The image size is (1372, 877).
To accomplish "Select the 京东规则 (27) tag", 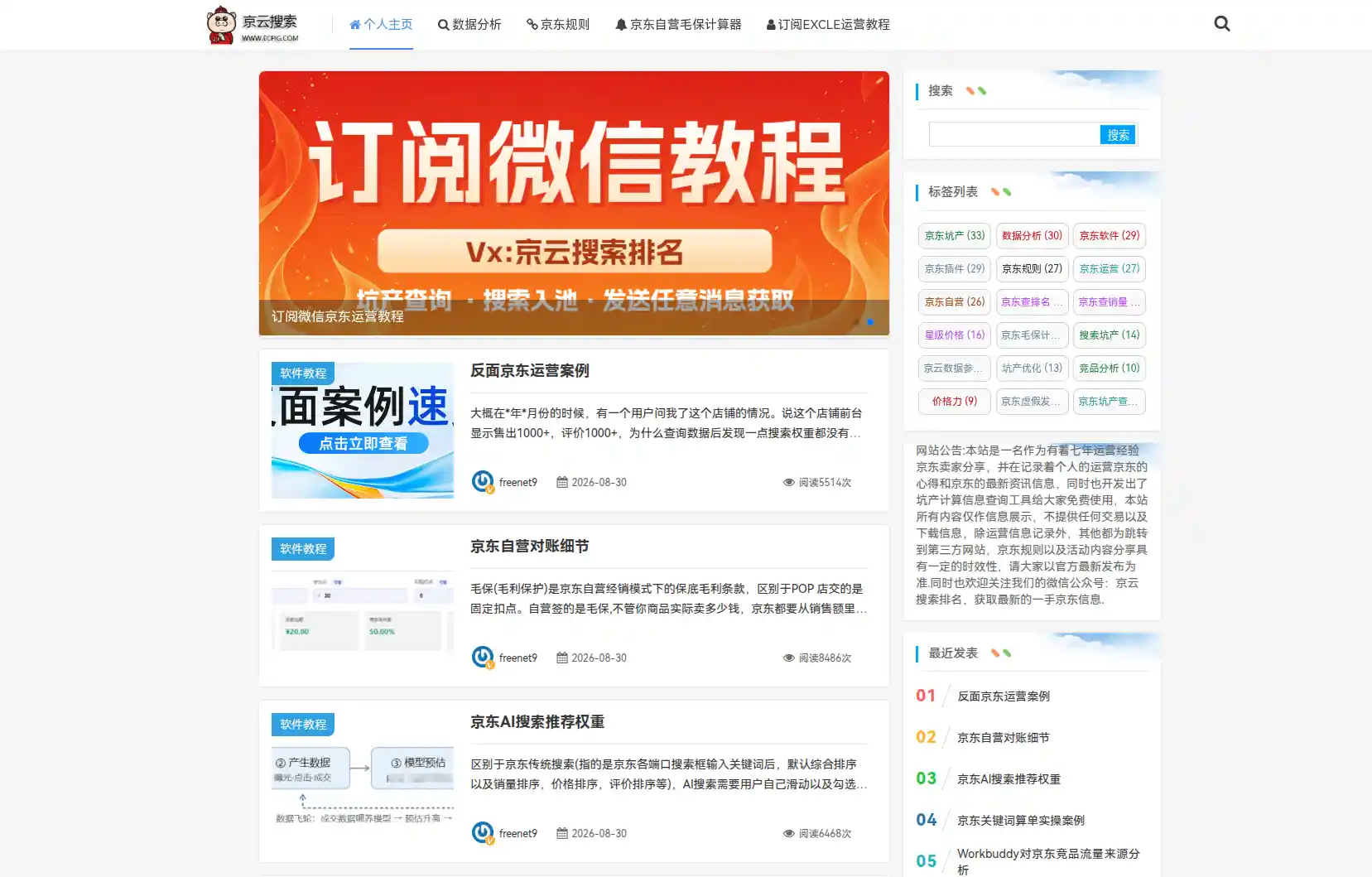I will (1032, 269).
